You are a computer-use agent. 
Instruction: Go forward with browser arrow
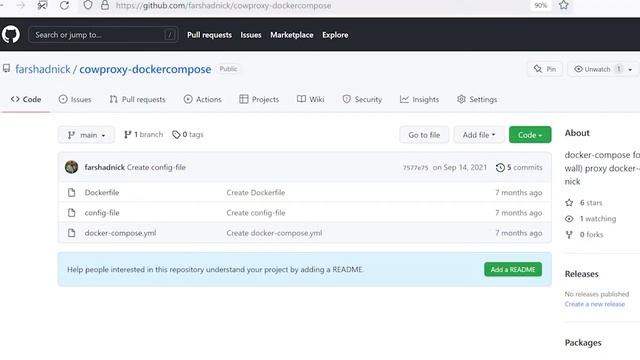pos(20,6)
